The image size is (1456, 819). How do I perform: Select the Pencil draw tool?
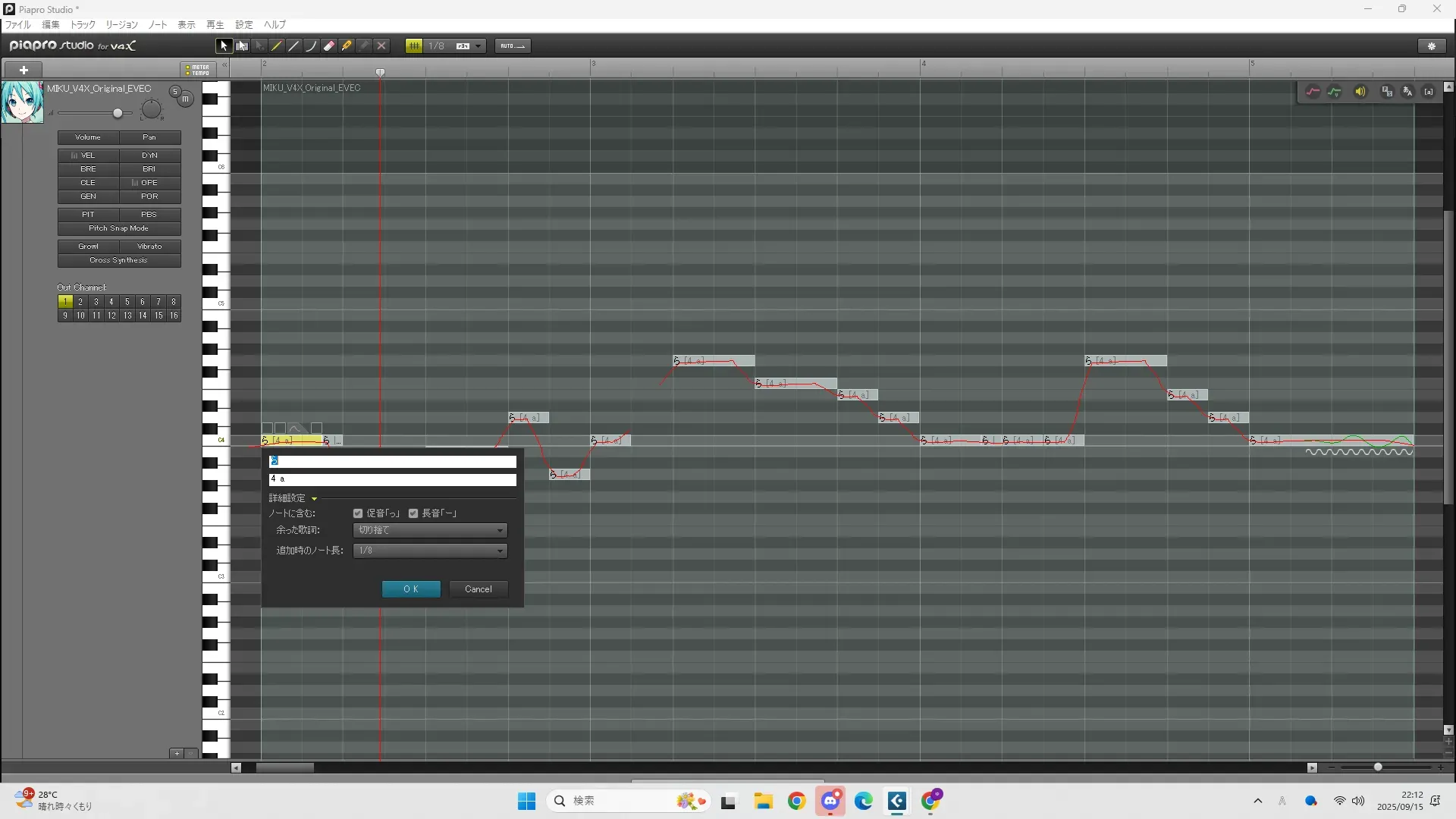(x=277, y=46)
